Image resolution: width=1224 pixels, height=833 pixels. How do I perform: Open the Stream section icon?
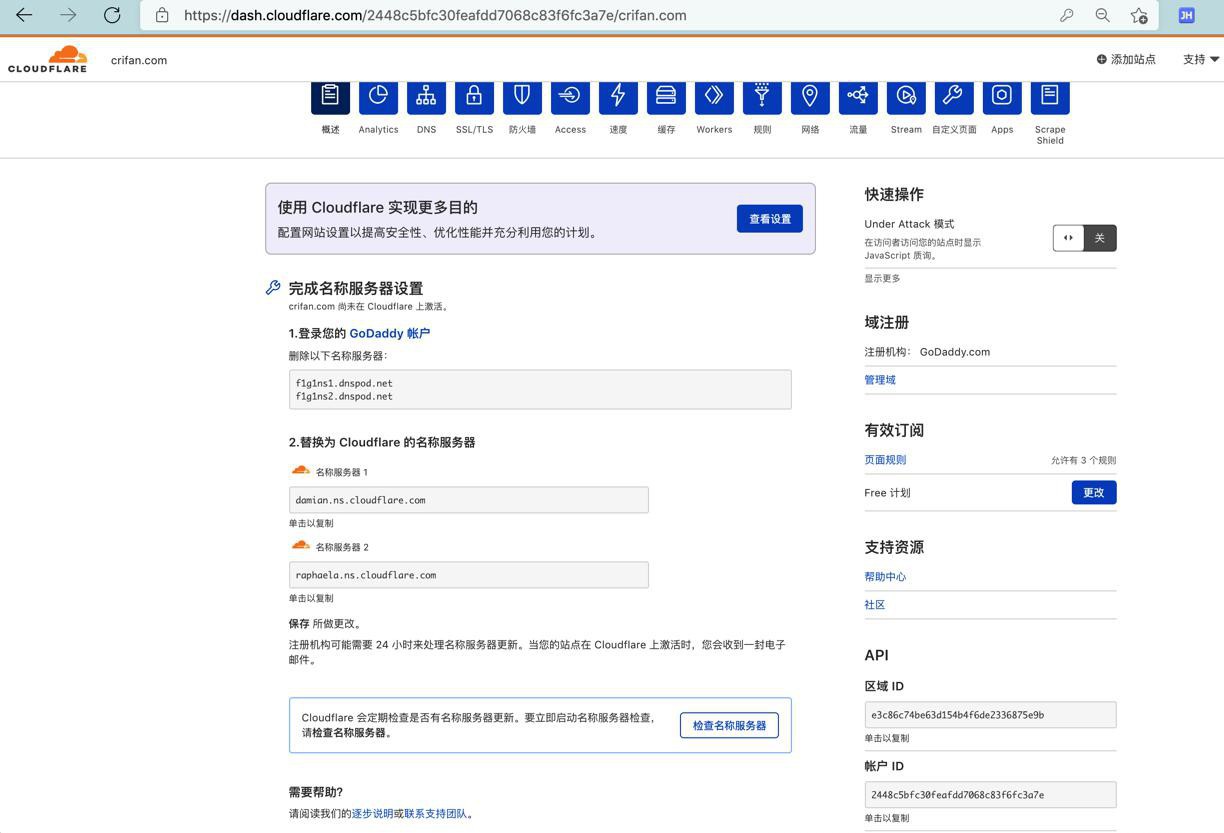pos(906,97)
